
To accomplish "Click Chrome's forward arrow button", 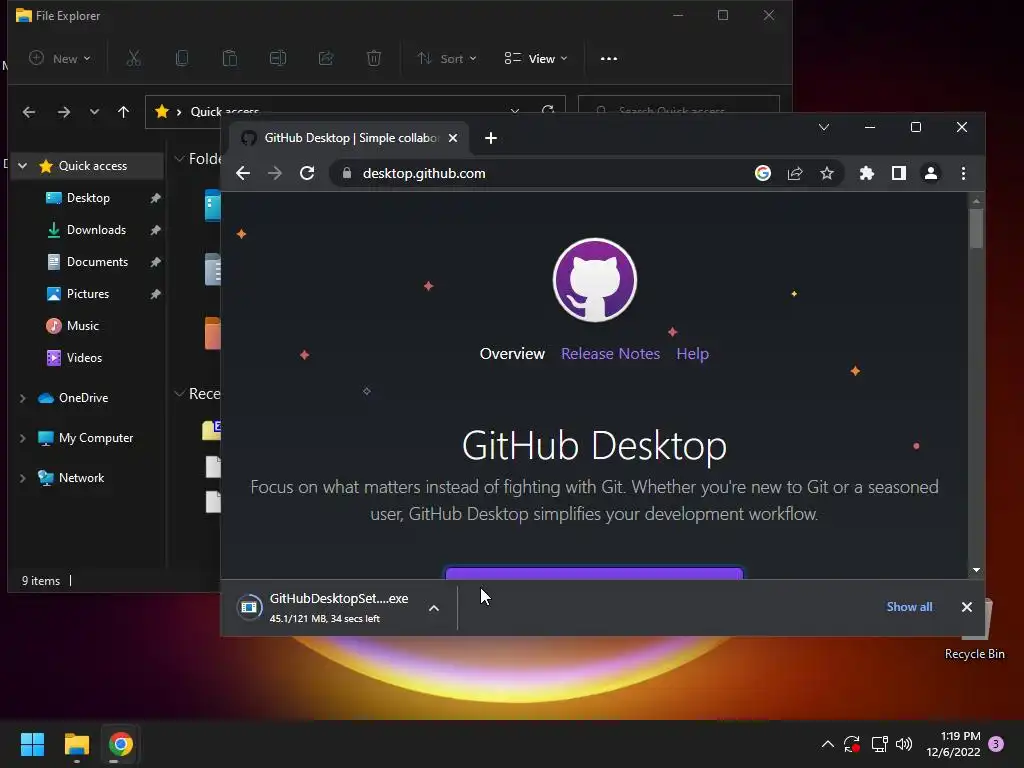I will pos(275,173).
